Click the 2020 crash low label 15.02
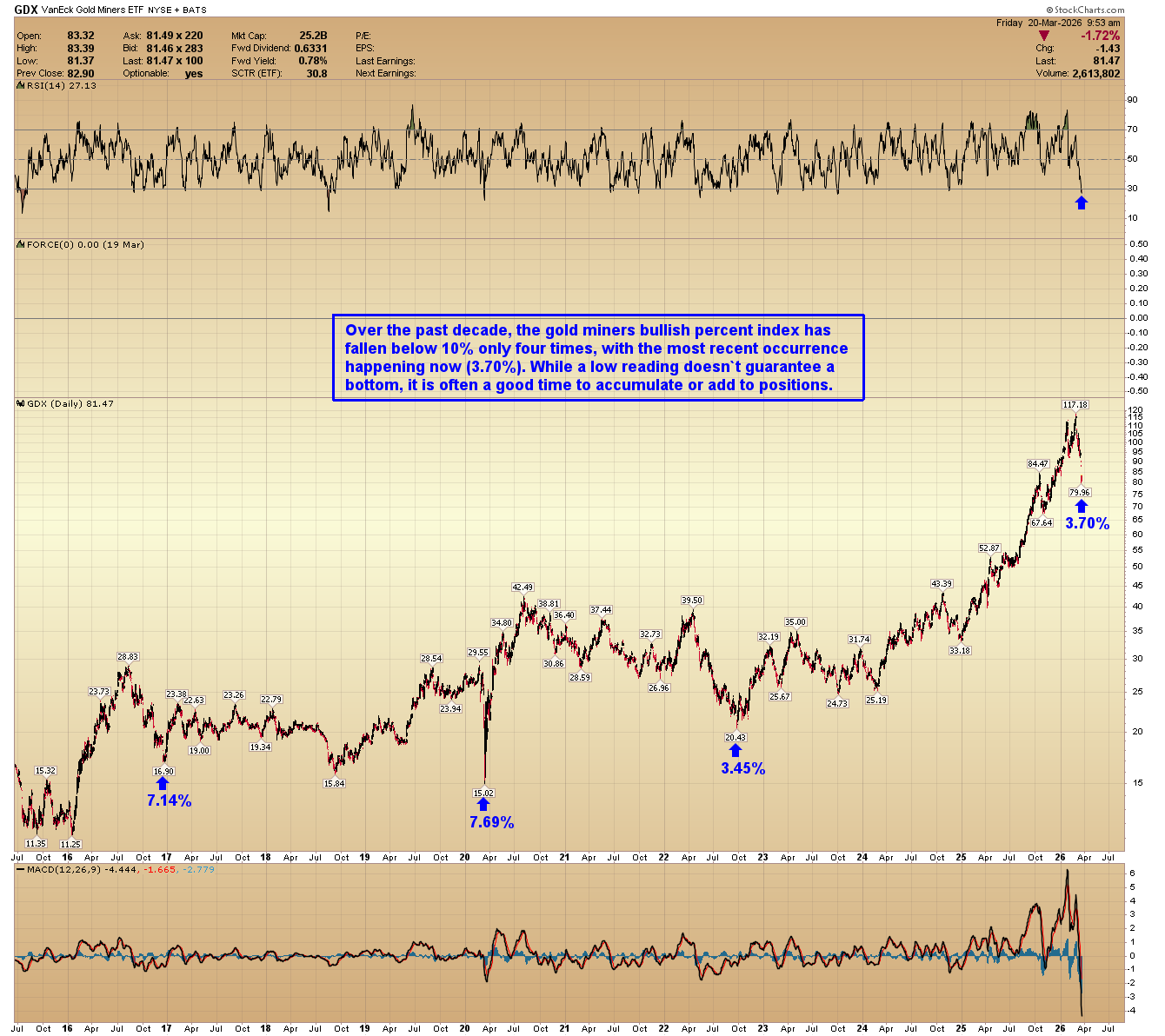 [x=483, y=793]
